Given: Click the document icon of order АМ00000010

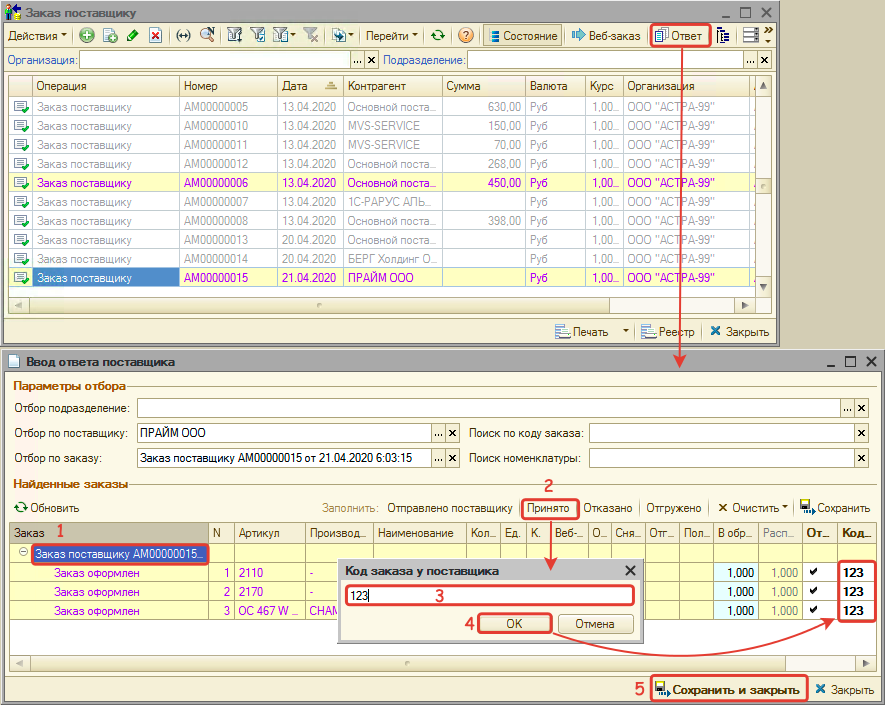Looking at the screenshot, I should [21, 126].
